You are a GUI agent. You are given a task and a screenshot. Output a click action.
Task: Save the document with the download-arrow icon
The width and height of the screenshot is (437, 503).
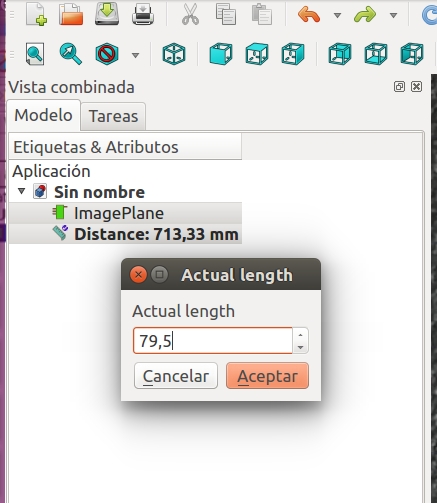click(107, 14)
